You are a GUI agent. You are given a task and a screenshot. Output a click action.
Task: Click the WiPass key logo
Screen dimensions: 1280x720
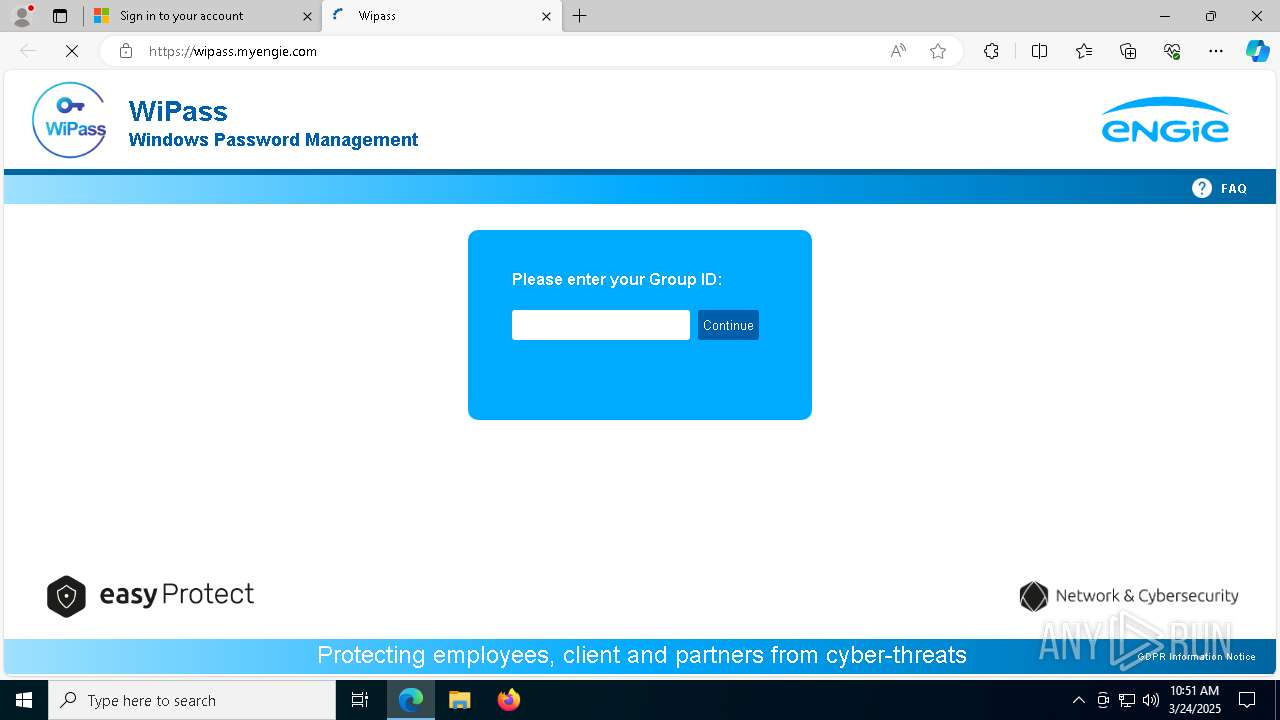pyautogui.click(x=69, y=120)
